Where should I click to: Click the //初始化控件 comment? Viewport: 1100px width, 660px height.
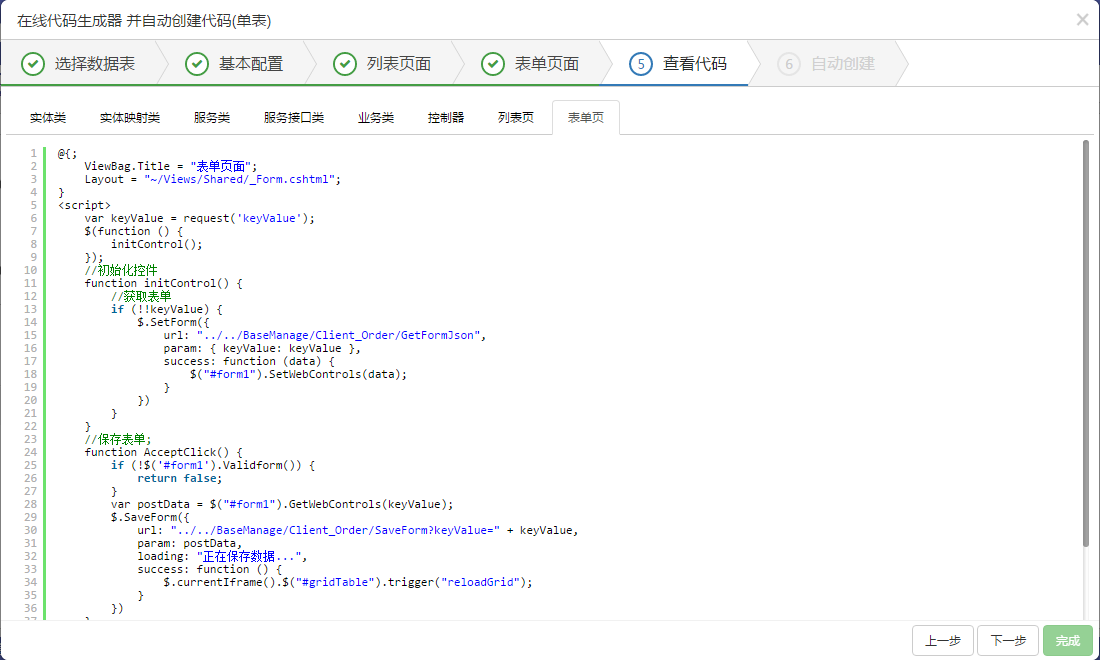click(x=121, y=270)
